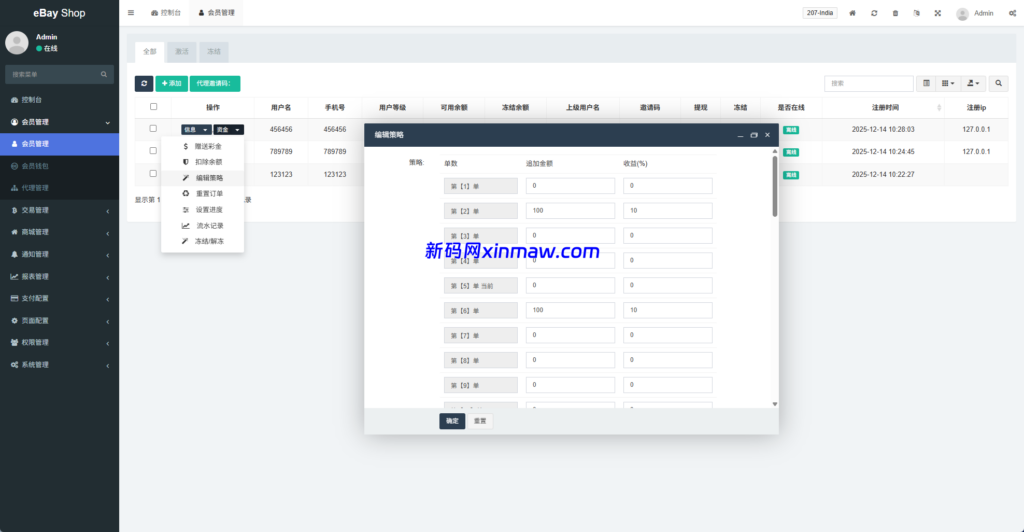Select the 冻结 filter tab
The image size is (1024, 532).
(214, 52)
